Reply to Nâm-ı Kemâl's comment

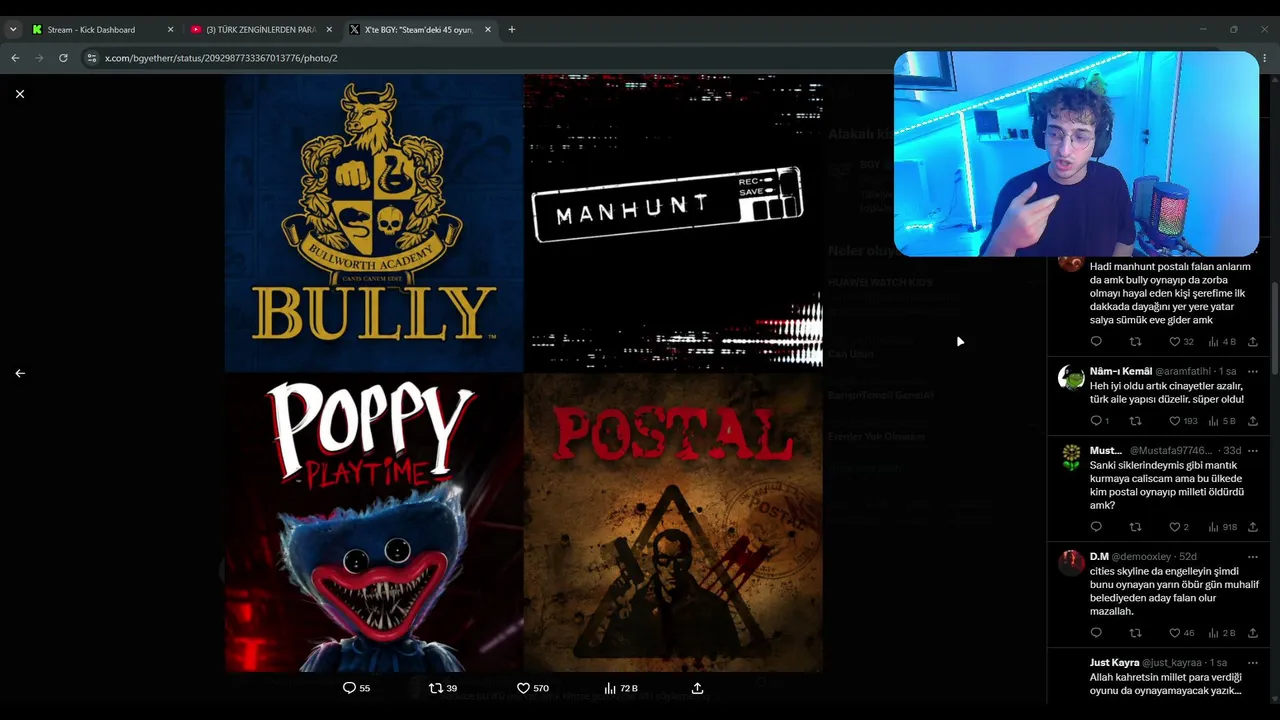coord(1099,421)
